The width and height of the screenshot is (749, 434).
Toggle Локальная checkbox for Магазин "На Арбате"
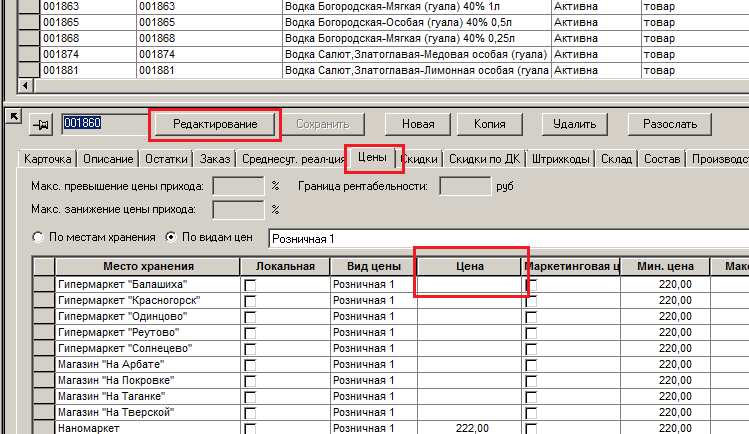click(x=250, y=365)
